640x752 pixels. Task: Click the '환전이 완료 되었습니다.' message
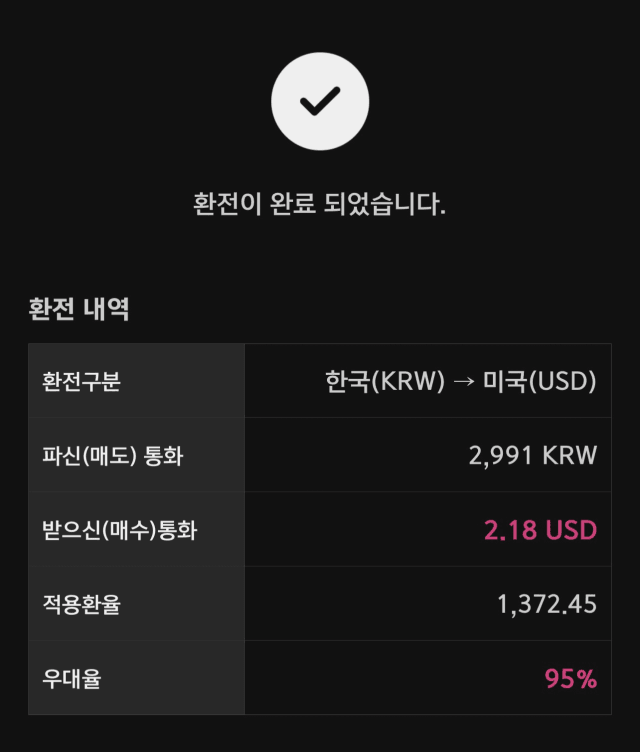click(320, 204)
